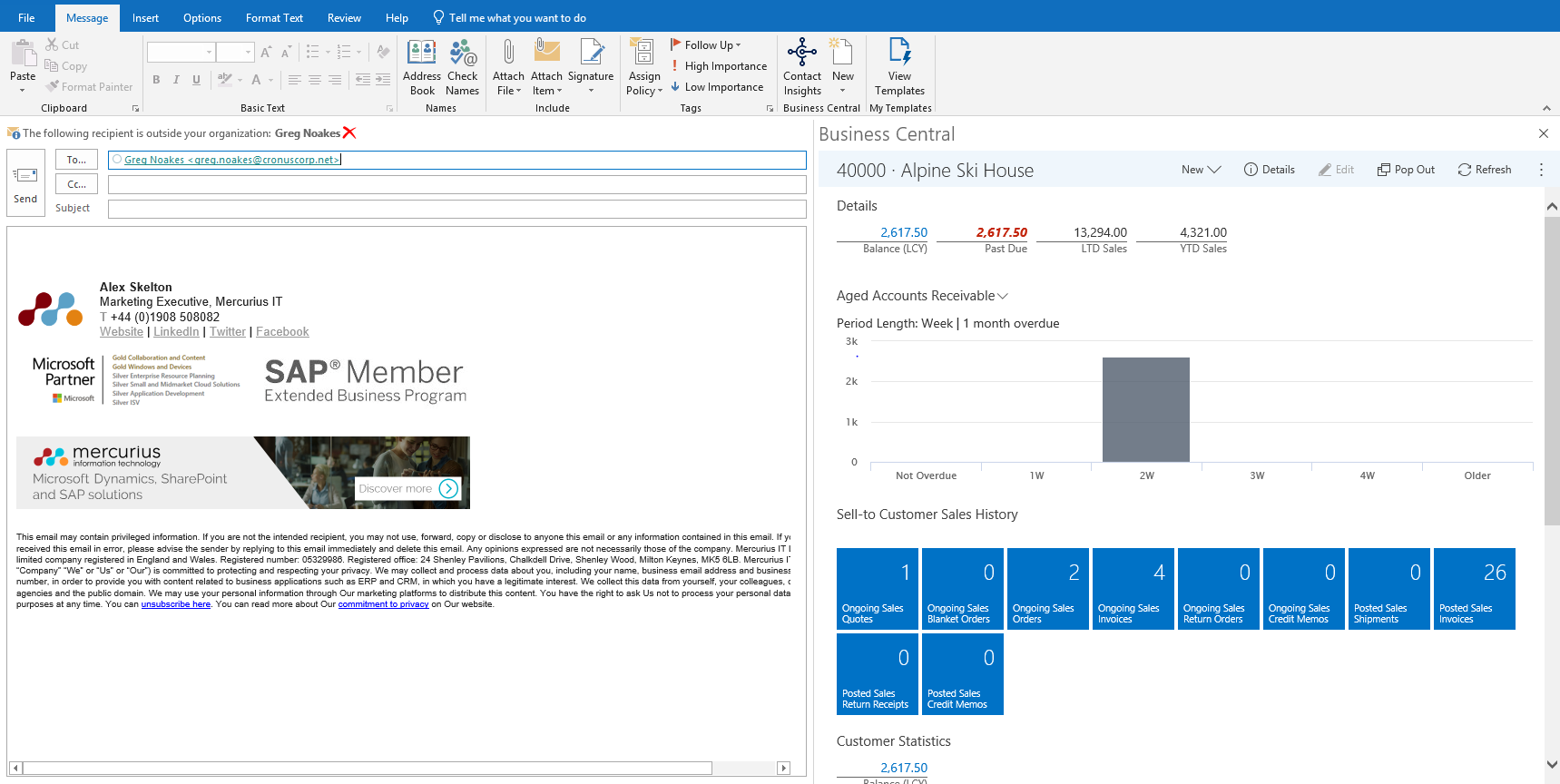Open Contact Insights for Business Central

[802, 67]
